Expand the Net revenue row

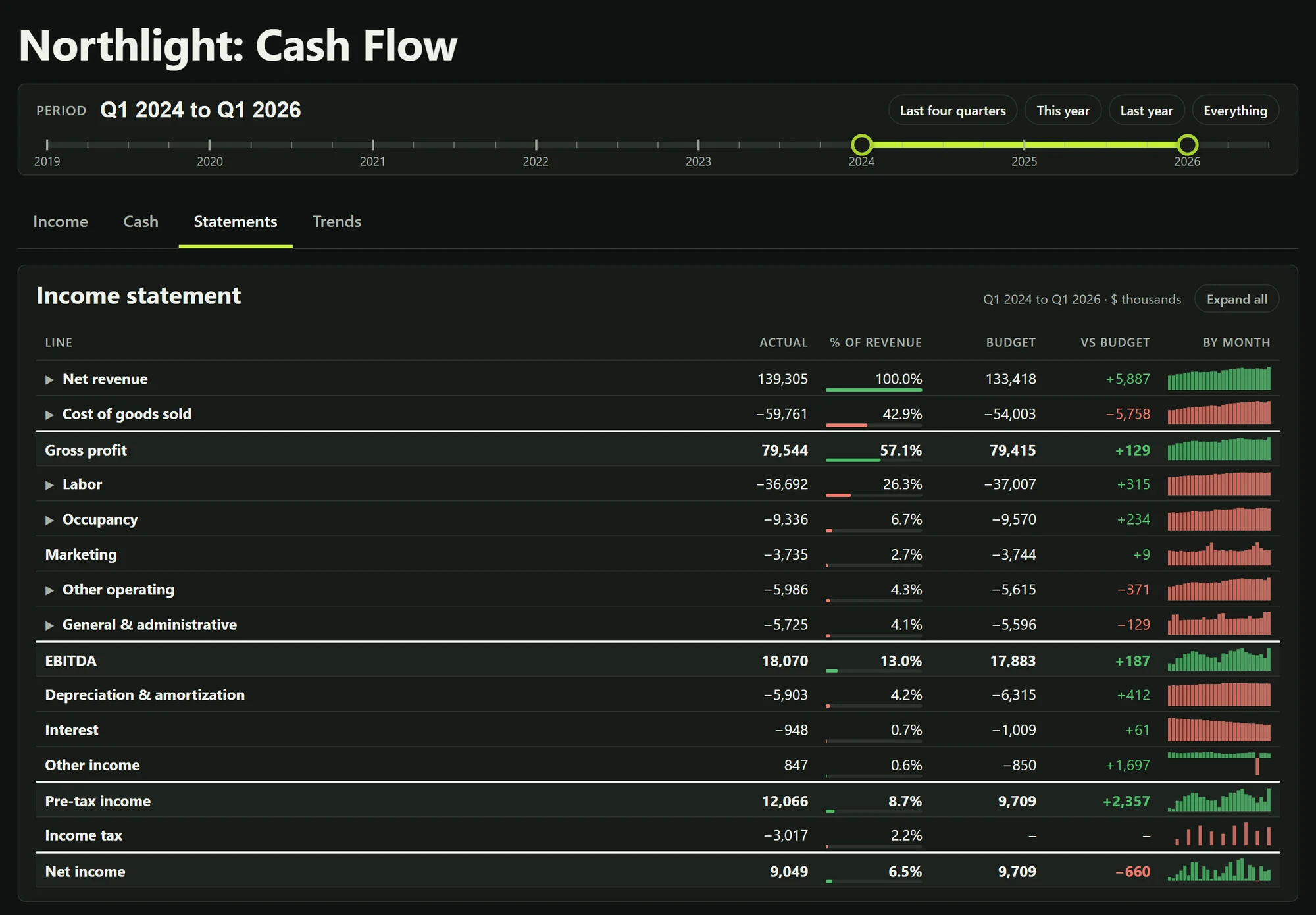pos(49,380)
